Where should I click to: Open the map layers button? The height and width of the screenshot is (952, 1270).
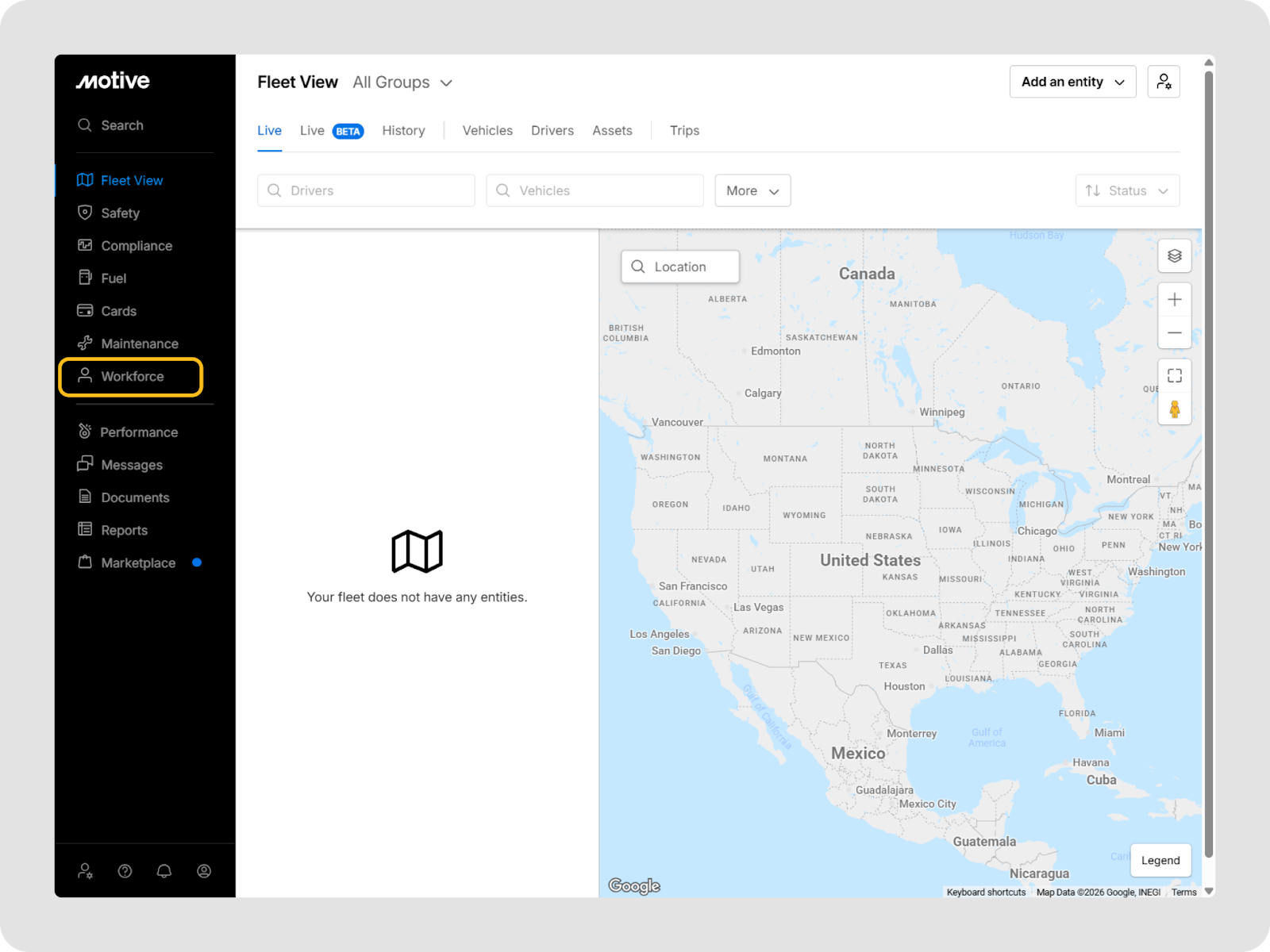1175,256
